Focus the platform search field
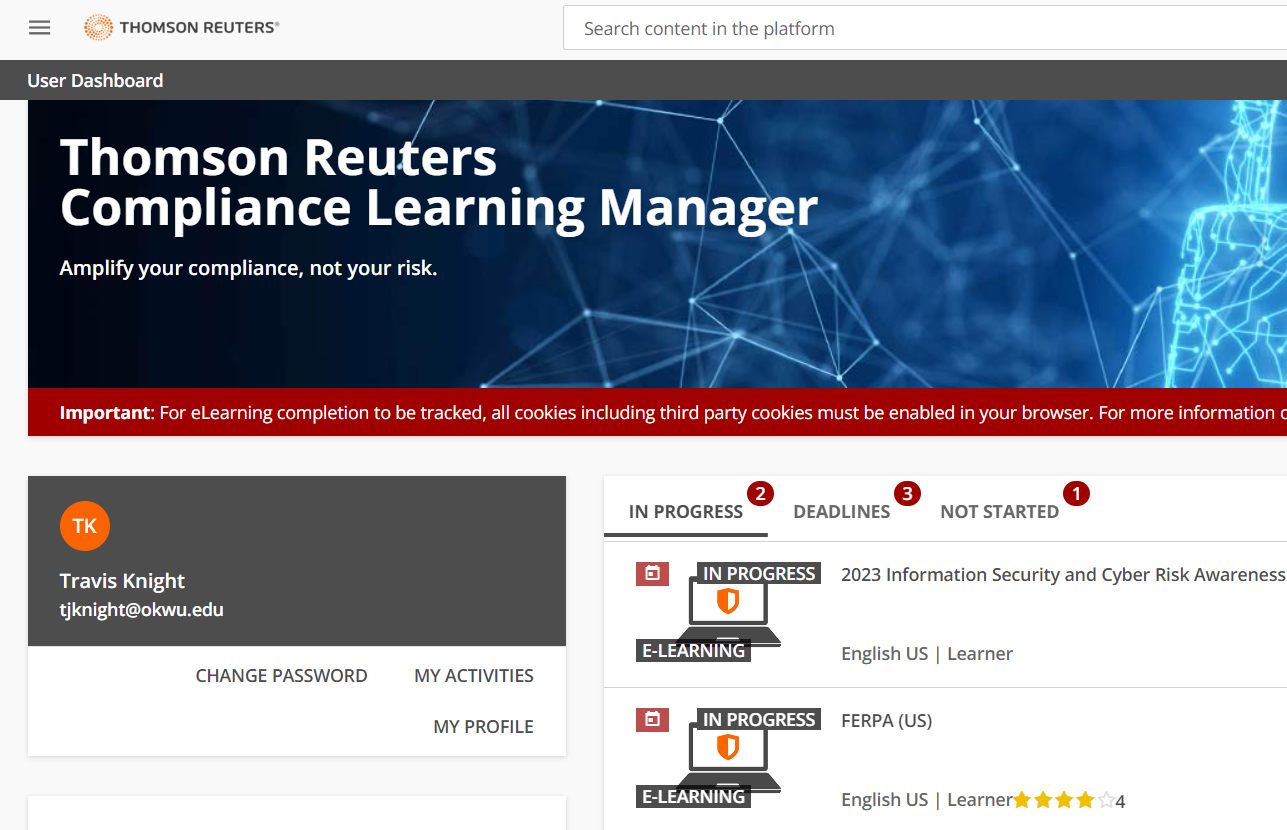 click(925, 28)
